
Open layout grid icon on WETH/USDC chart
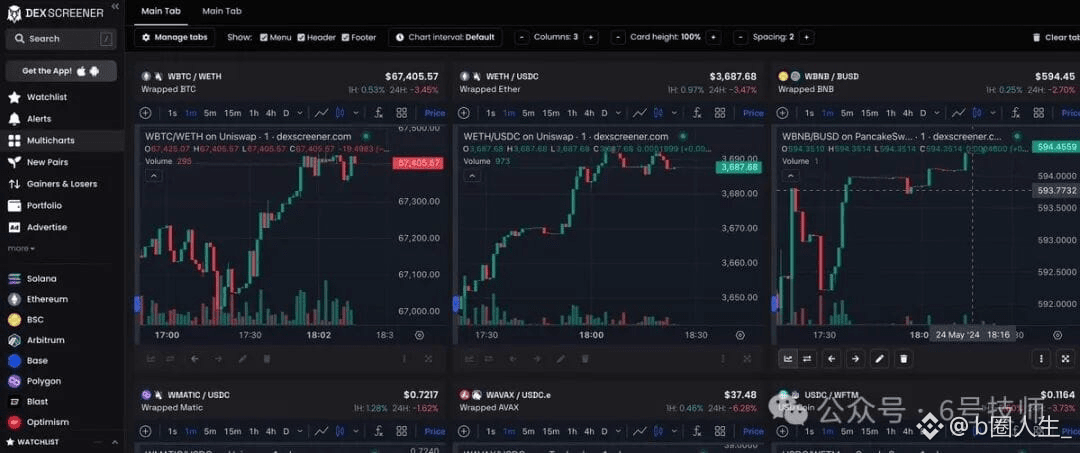pos(720,113)
